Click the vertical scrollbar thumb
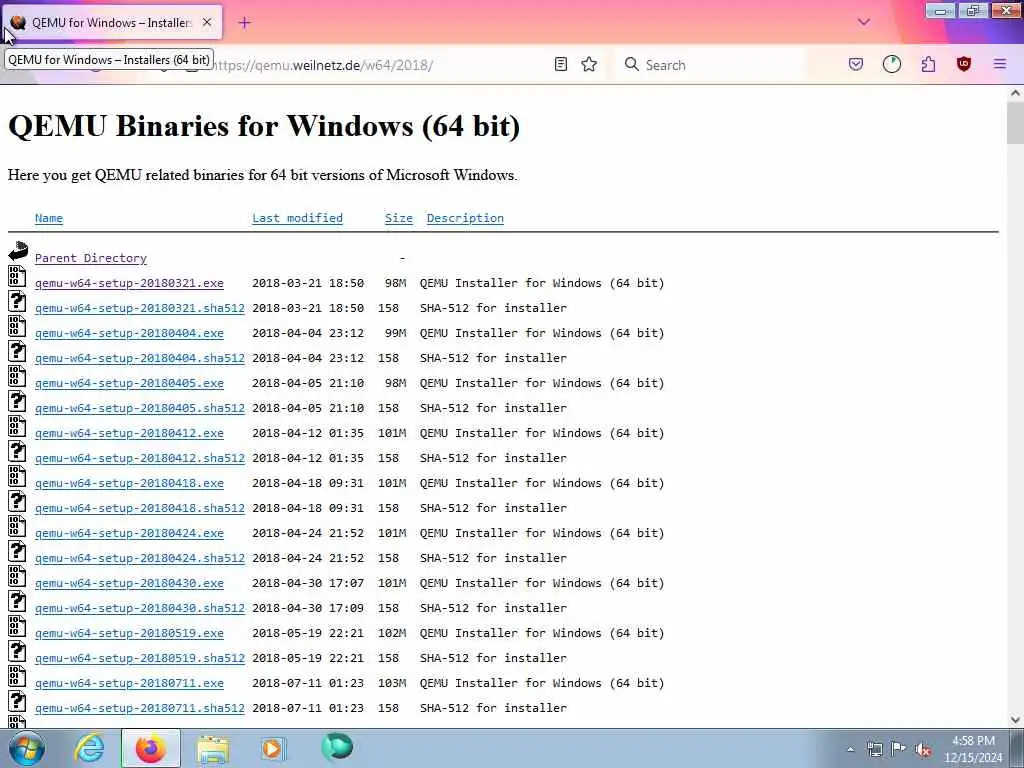Viewport: 1024px width, 768px height. click(1015, 123)
